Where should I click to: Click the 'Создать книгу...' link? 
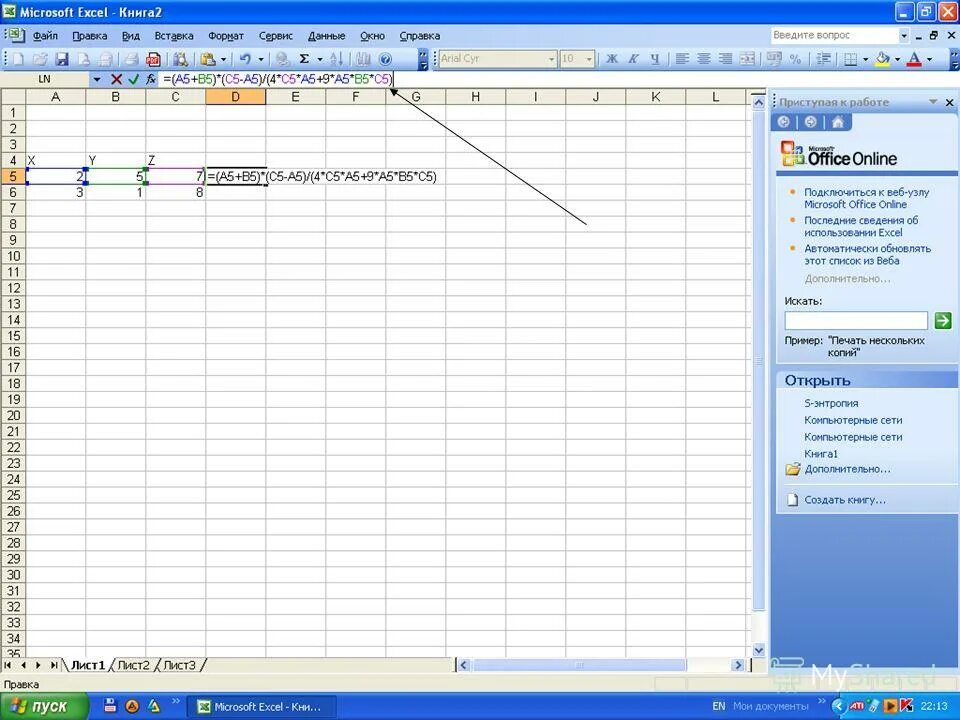844,500
